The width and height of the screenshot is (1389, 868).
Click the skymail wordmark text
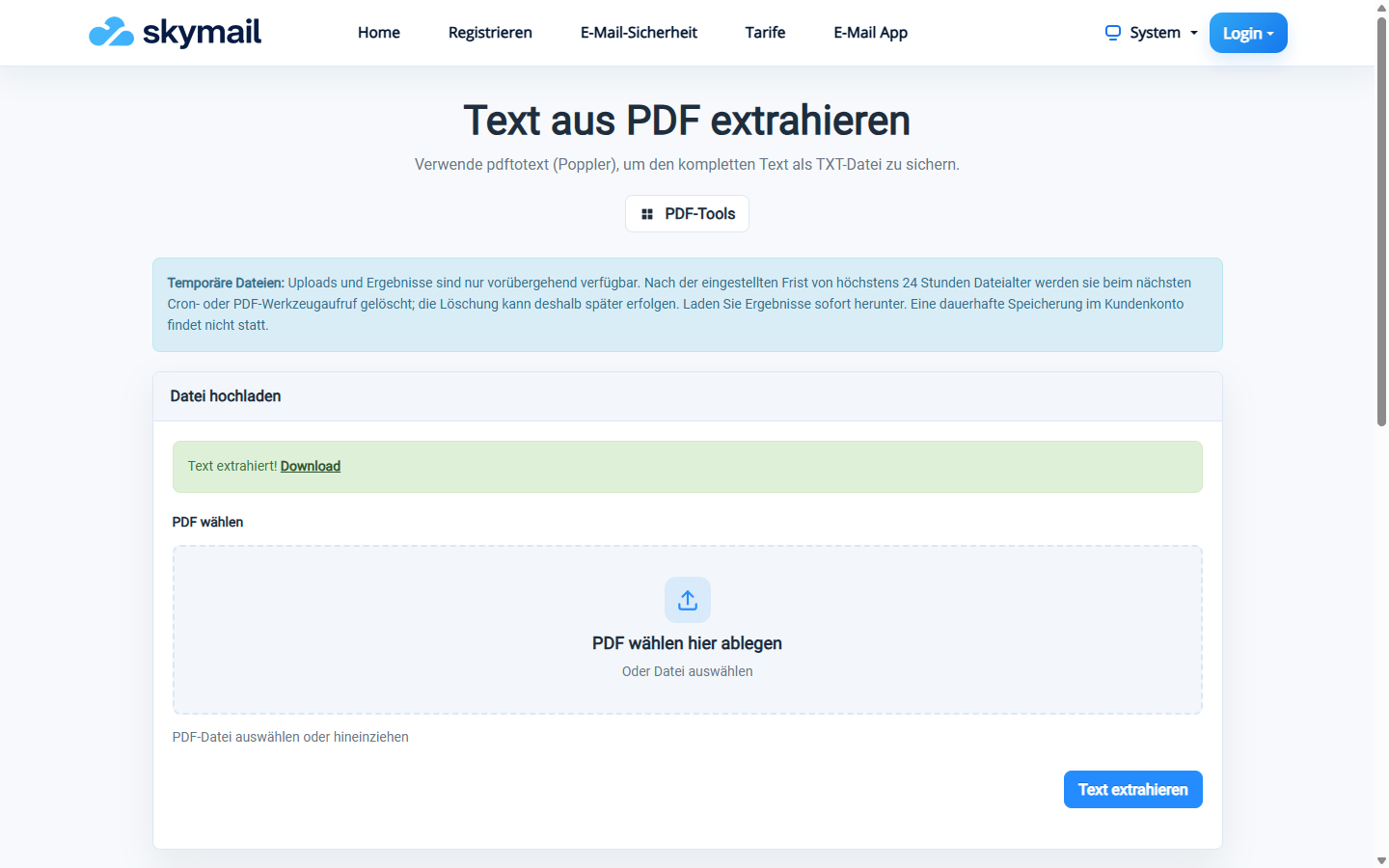pyautogui.click(x=202, y=33)
